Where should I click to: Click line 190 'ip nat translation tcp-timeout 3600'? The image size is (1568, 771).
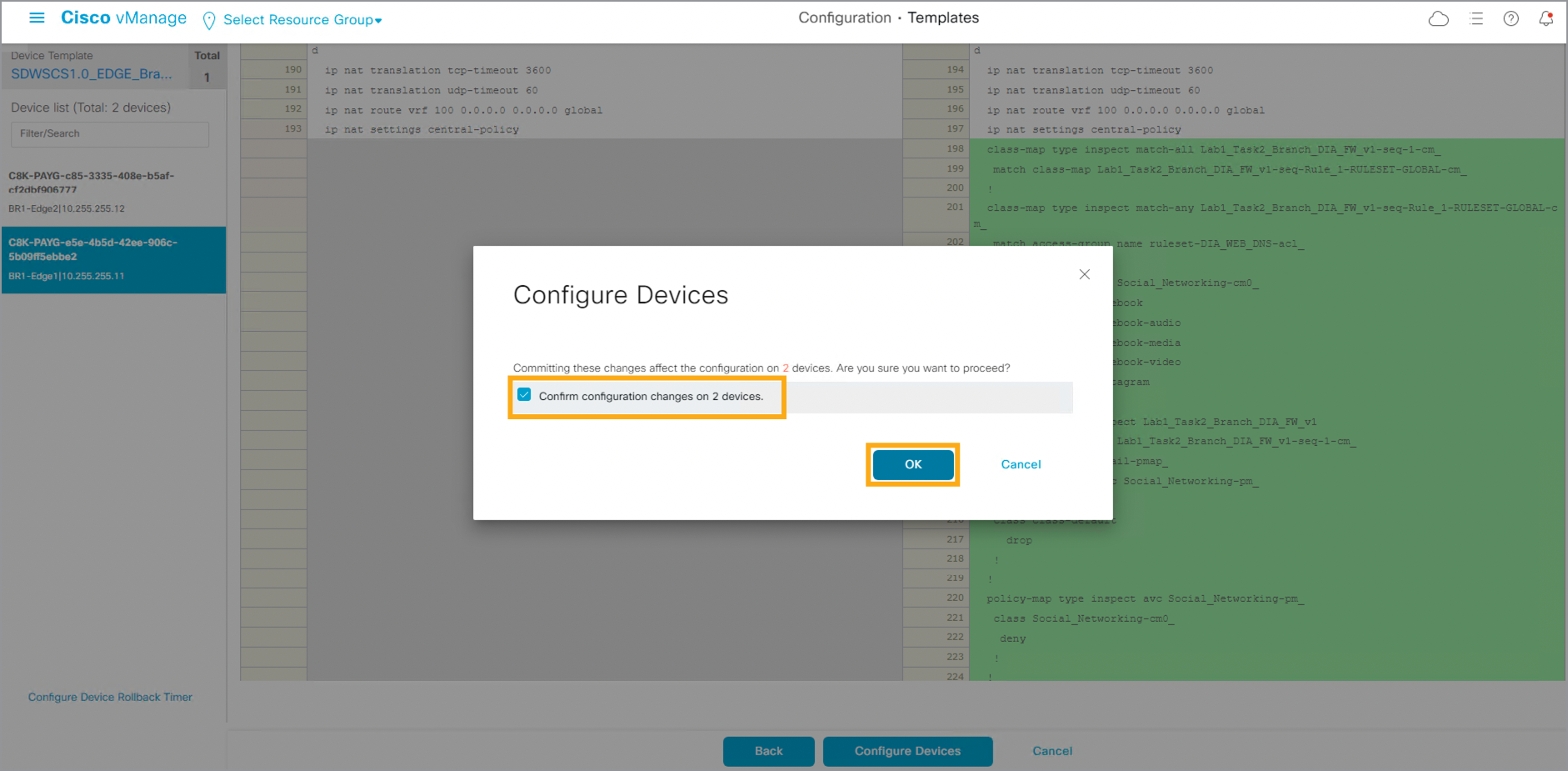tap(437, 71)
